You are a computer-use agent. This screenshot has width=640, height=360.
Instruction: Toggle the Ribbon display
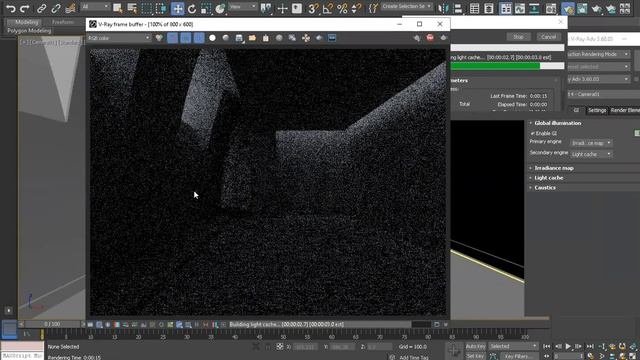pos(506,8)
